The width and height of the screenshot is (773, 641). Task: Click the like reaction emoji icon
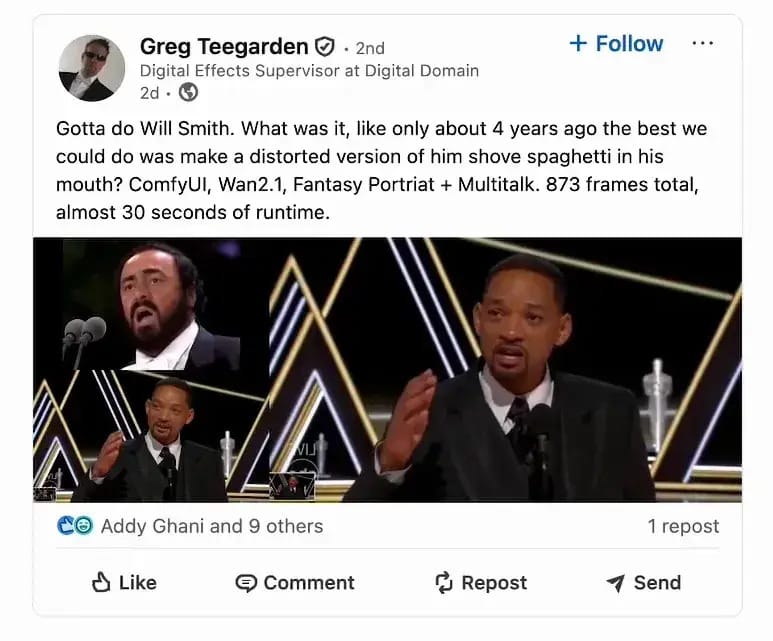coord(66,526)
